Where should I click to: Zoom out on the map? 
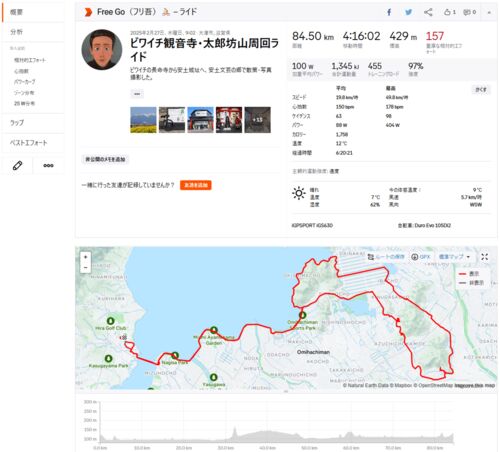(86, 267)
